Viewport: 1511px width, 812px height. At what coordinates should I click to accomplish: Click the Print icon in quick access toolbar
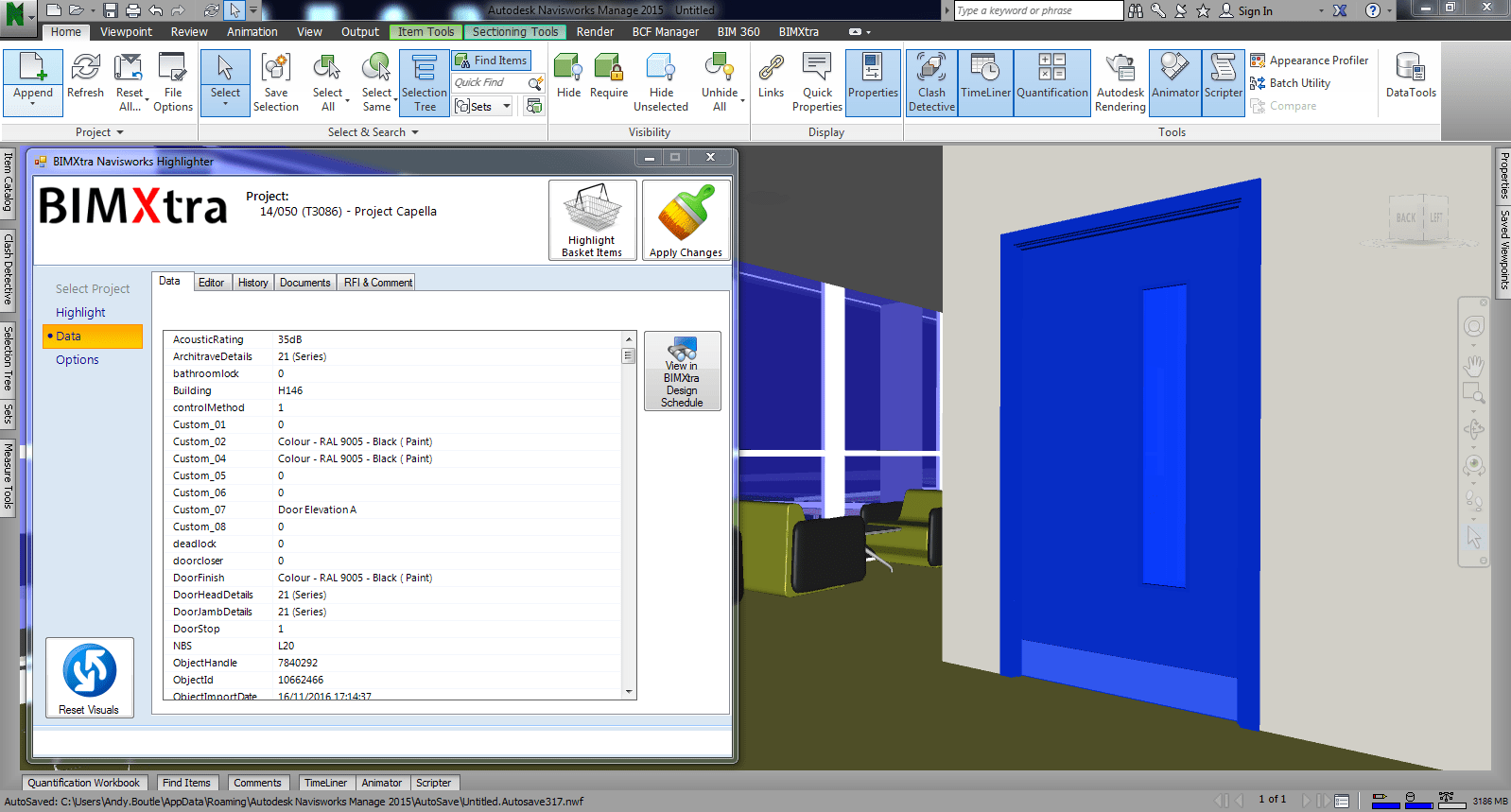click(x=133, y=10)
